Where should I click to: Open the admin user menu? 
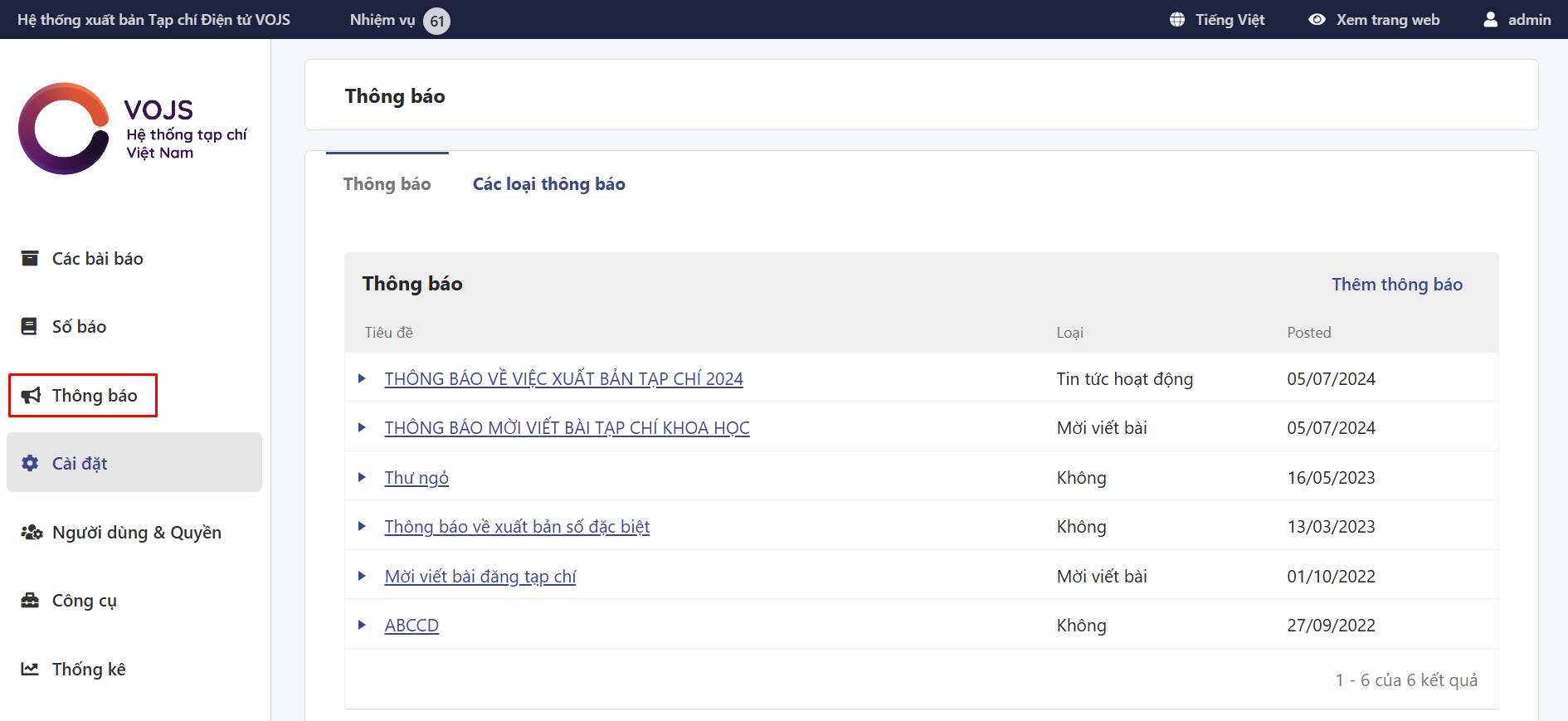pyautogui.click(x=1517, y=19)
